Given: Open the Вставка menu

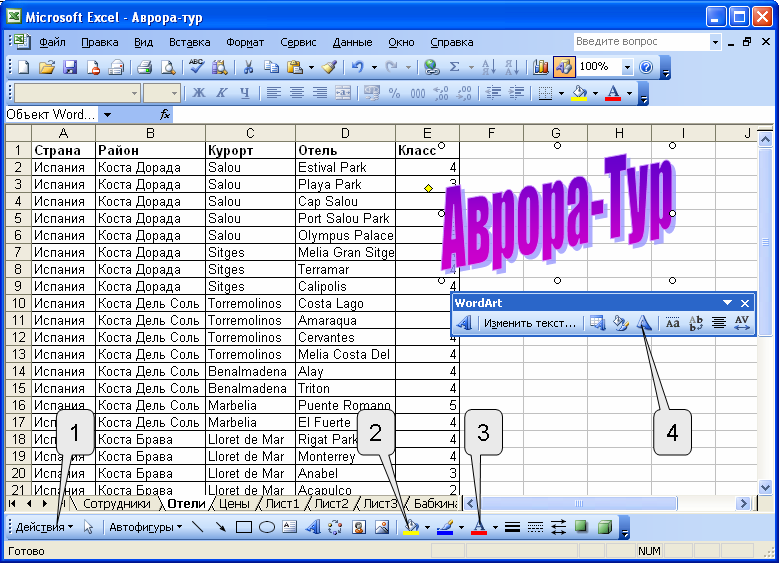Looking at the screenshot, I should [189, 42].
